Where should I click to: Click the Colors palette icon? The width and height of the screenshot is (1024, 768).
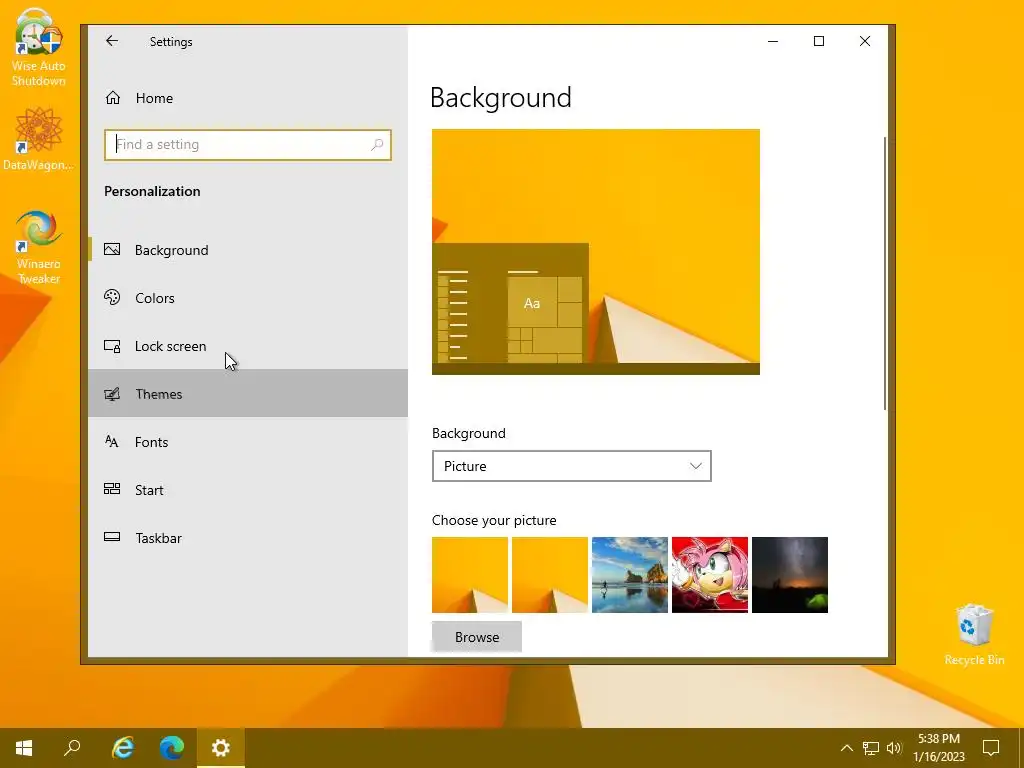point(112,297)
